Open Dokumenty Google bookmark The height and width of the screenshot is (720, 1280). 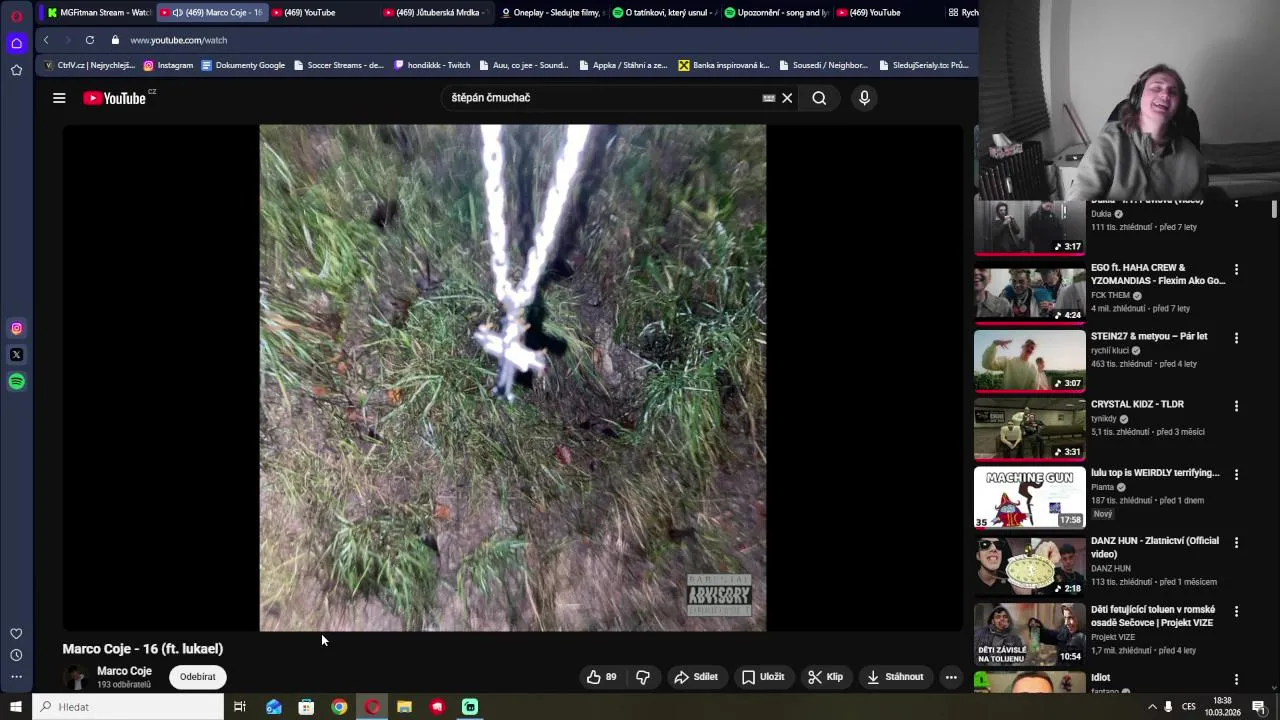(x=243, y=65)
